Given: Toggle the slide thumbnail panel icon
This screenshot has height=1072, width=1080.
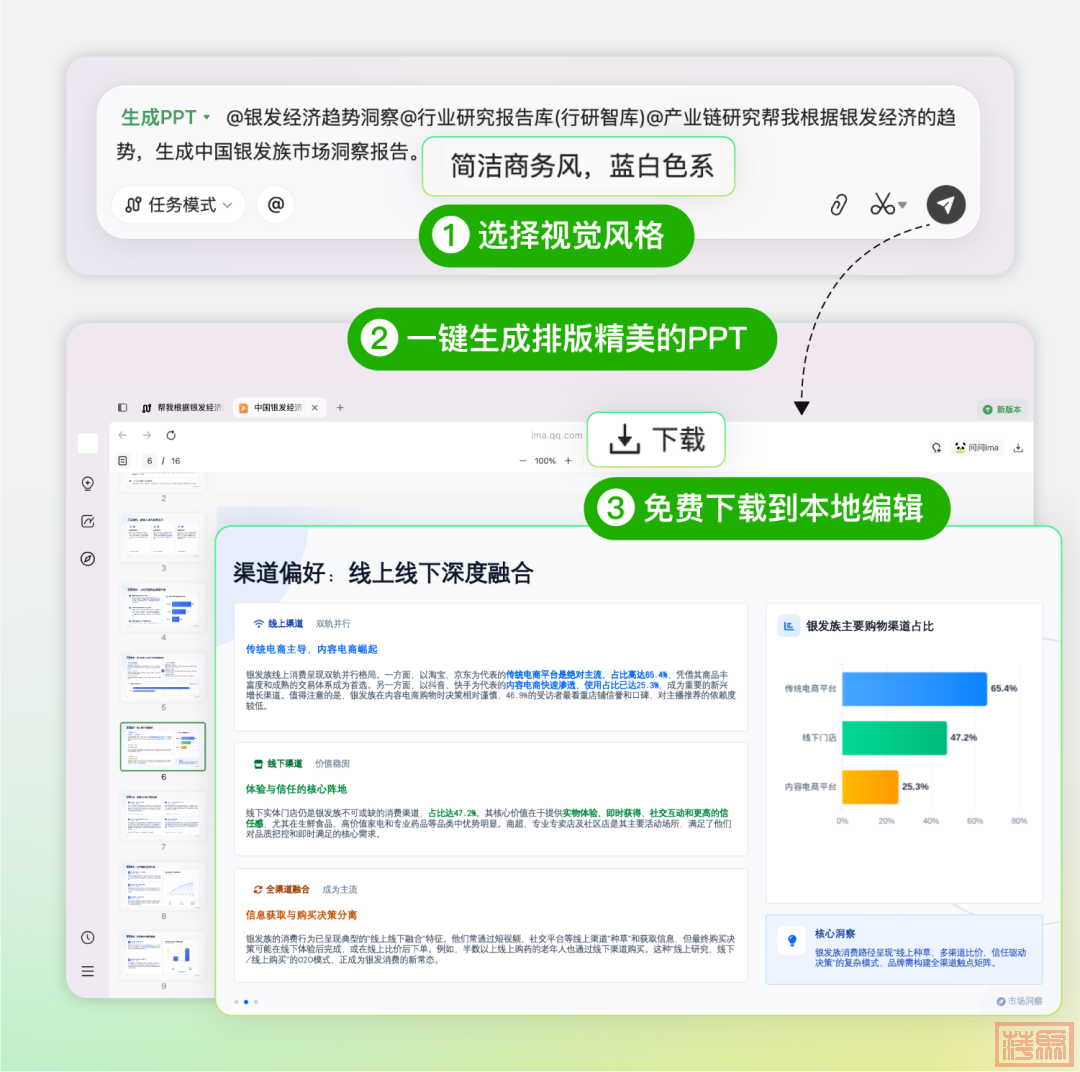Looking at the screenshot, I should [122, 461].
